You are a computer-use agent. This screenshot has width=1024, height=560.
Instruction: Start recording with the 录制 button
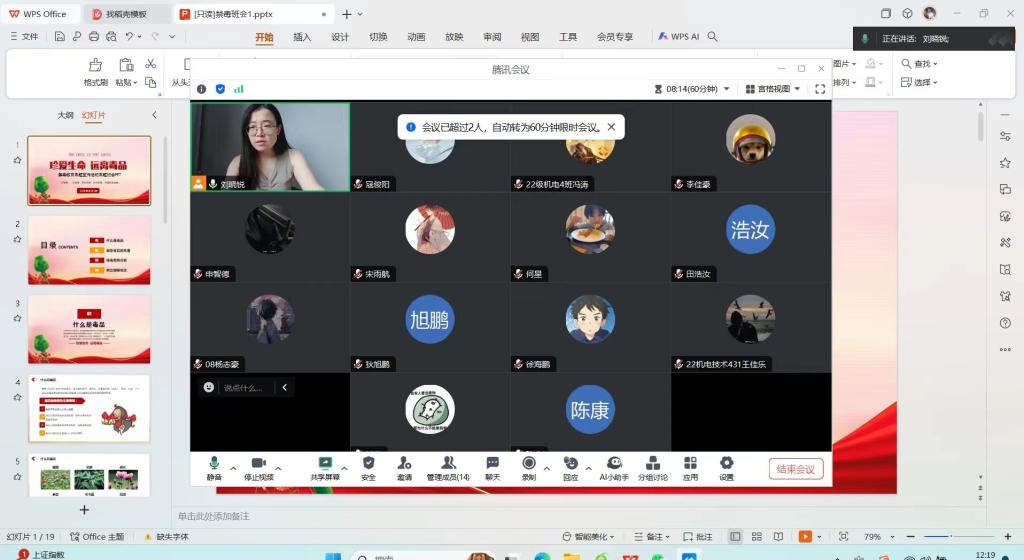coord(528,467)
